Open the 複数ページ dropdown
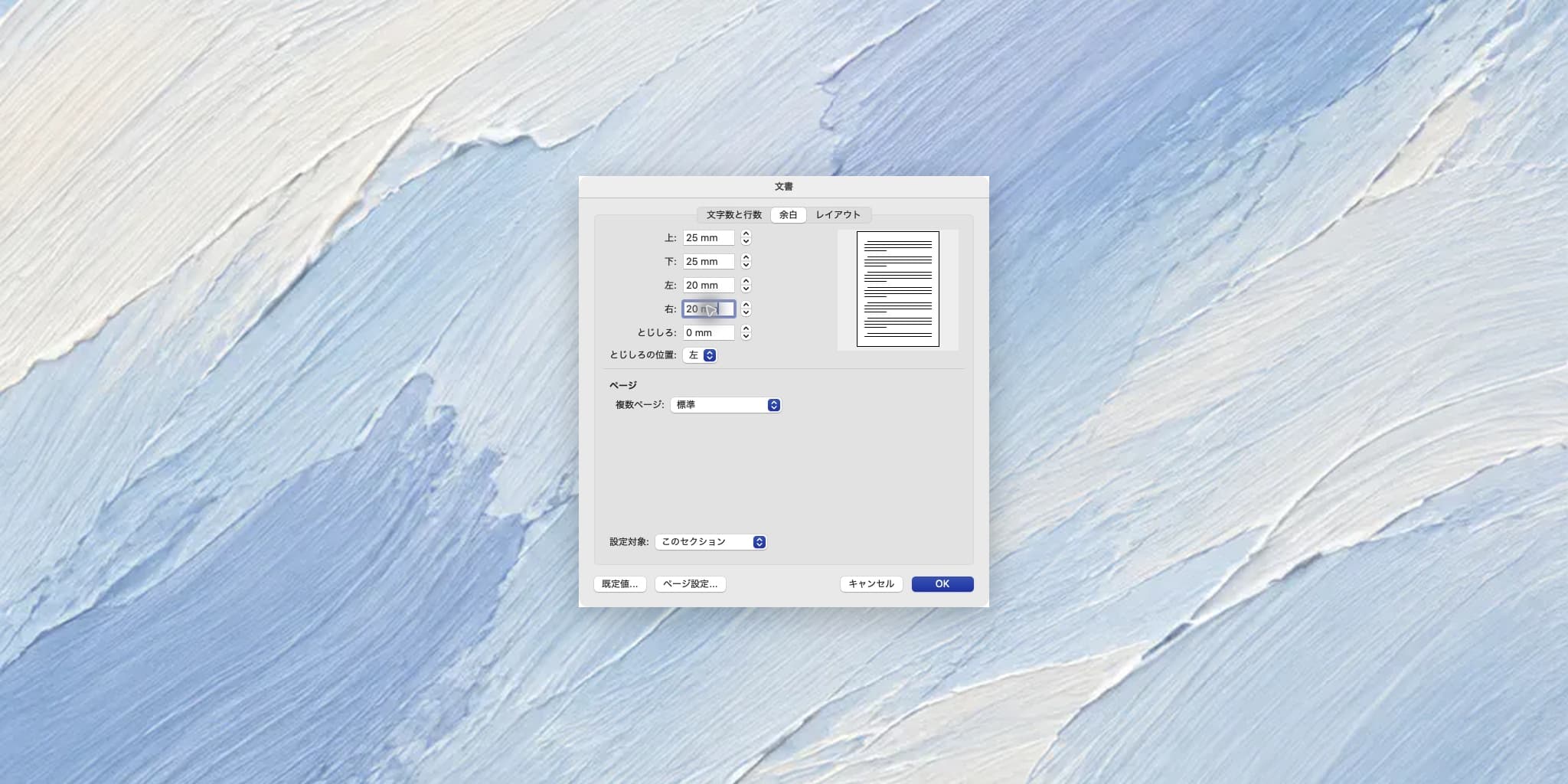Image resolution: width=1568 pixels, height=784 pixels. click(726, 405)
